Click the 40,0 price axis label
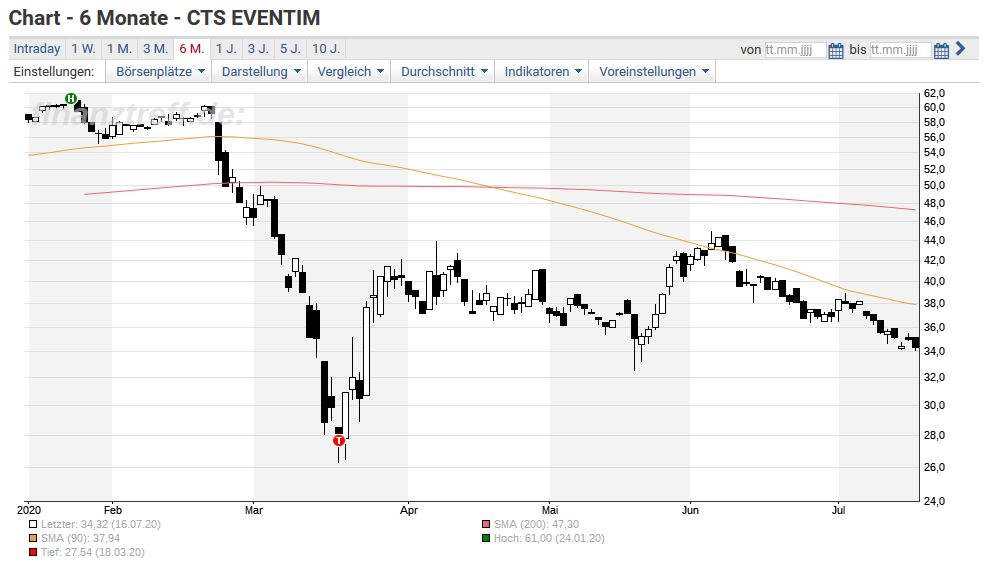This screenshot has width=990, height=573. click(934, 281)
